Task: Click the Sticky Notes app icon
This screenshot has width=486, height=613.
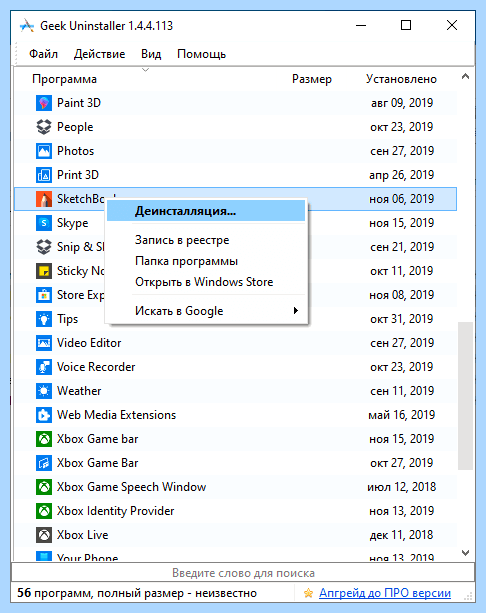Action: 44,271
